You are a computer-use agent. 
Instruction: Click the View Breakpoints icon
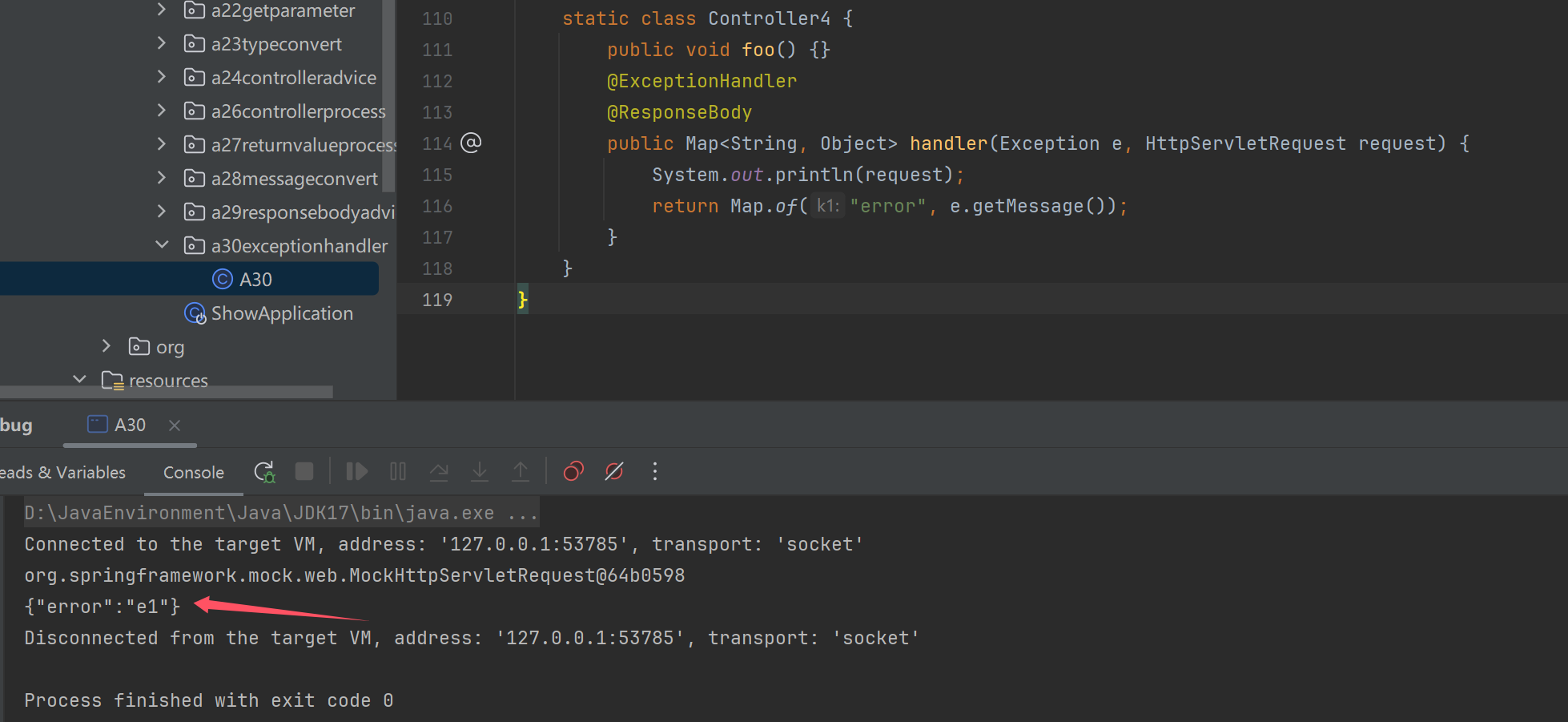573,471
